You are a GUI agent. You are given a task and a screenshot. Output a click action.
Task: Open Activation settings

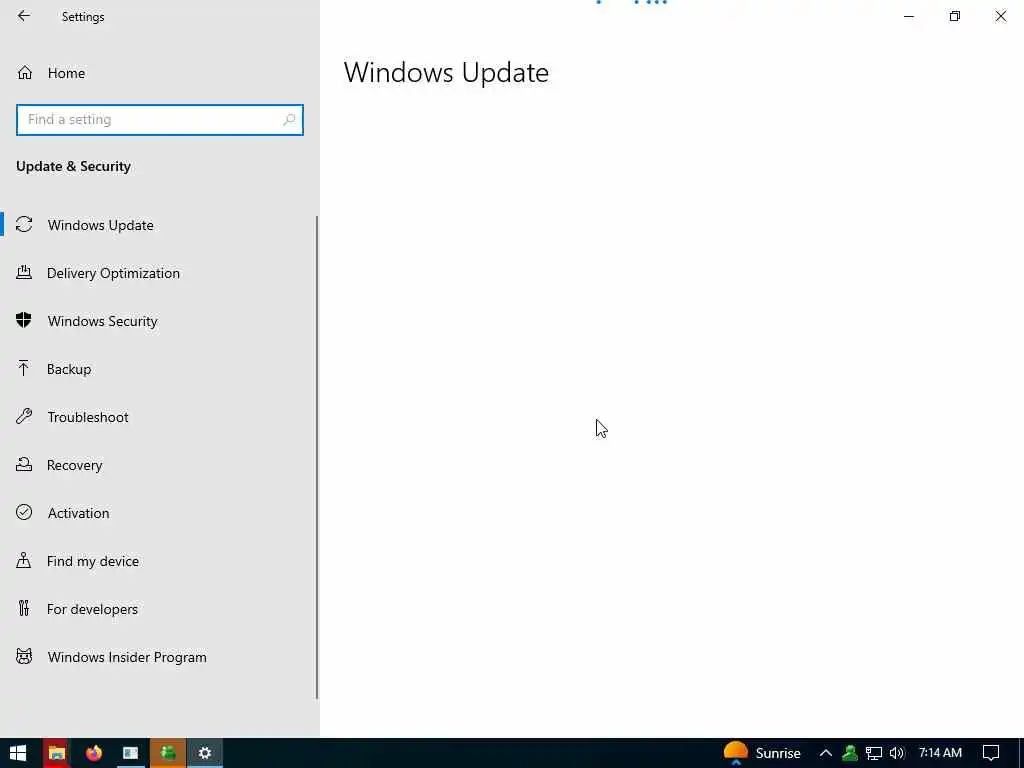(x=159, y=513)
